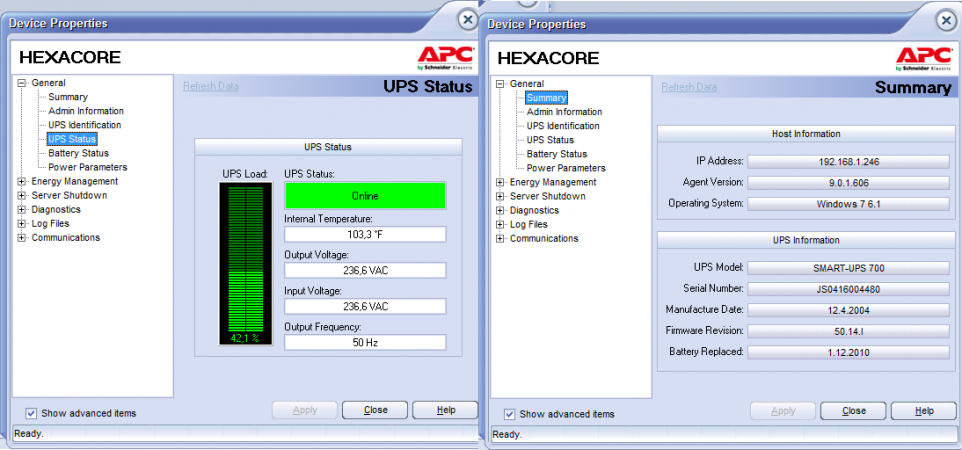Collapse General node in Summary window

(500, 83)
